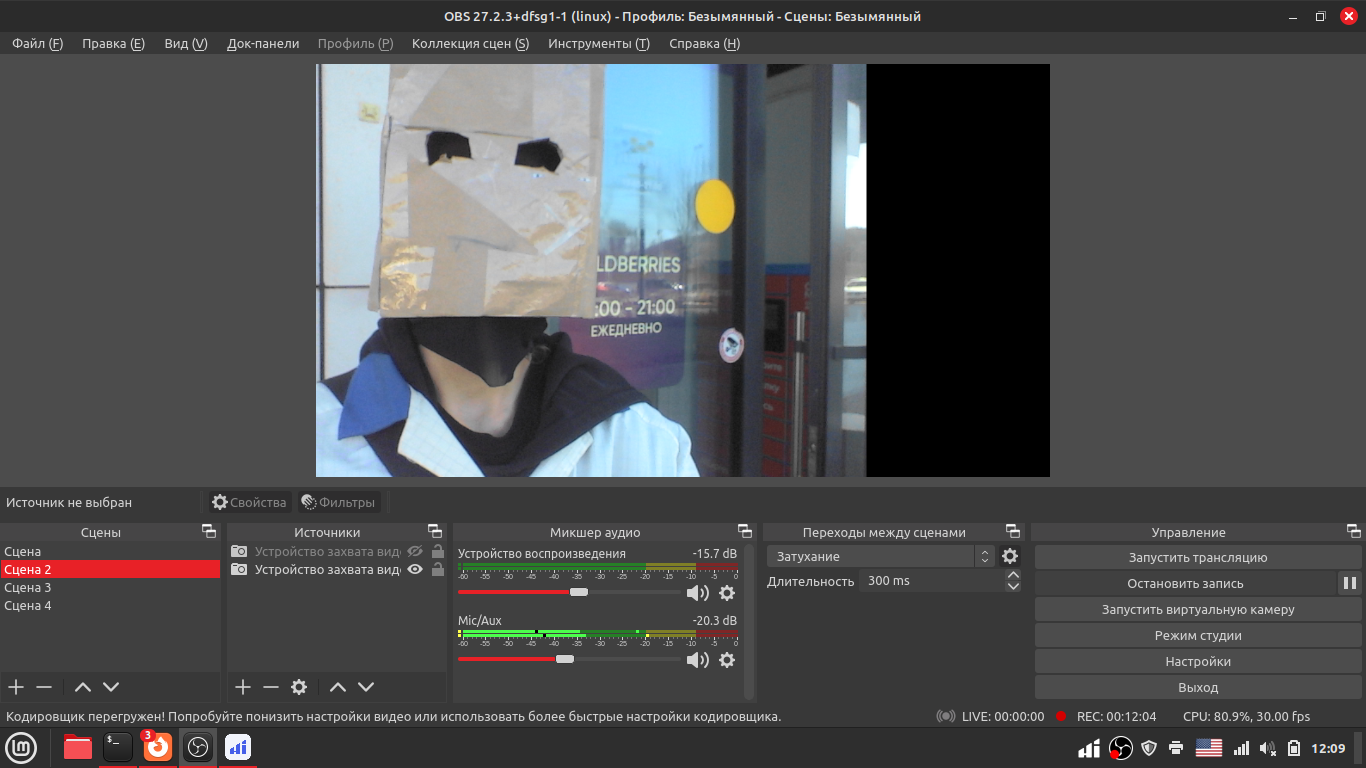Screen dimensions: 1366x768
Task: Open source properties gear in Sources panel
Action: tap(299, 687)
